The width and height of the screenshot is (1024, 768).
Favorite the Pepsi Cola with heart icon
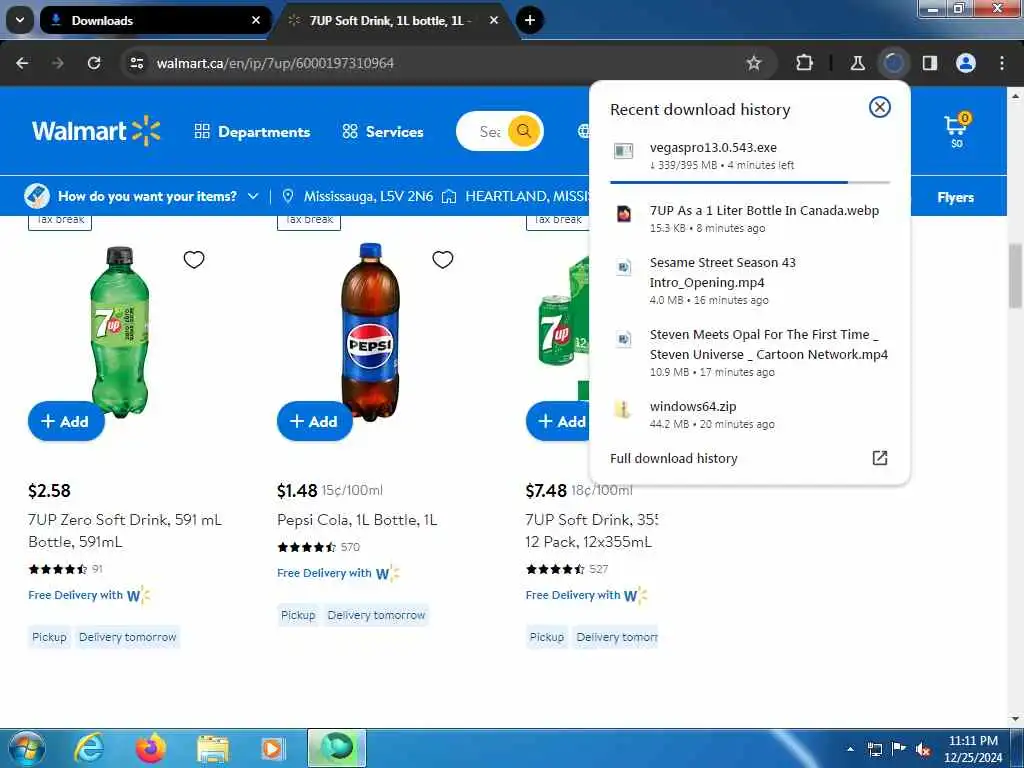[x=443, y=259]
